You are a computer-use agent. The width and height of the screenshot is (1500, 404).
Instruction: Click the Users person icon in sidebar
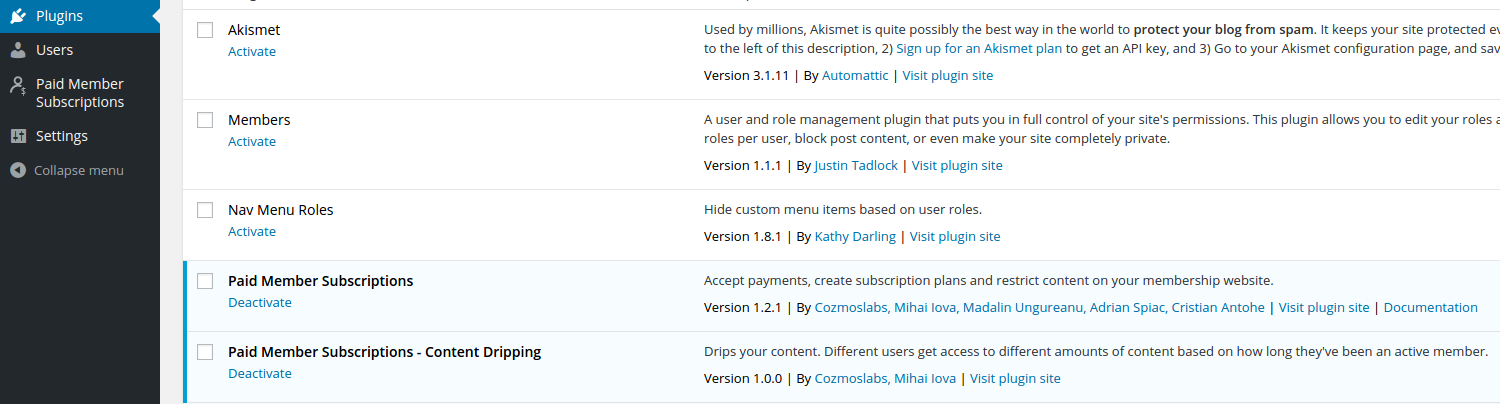[x=18, y=50]
